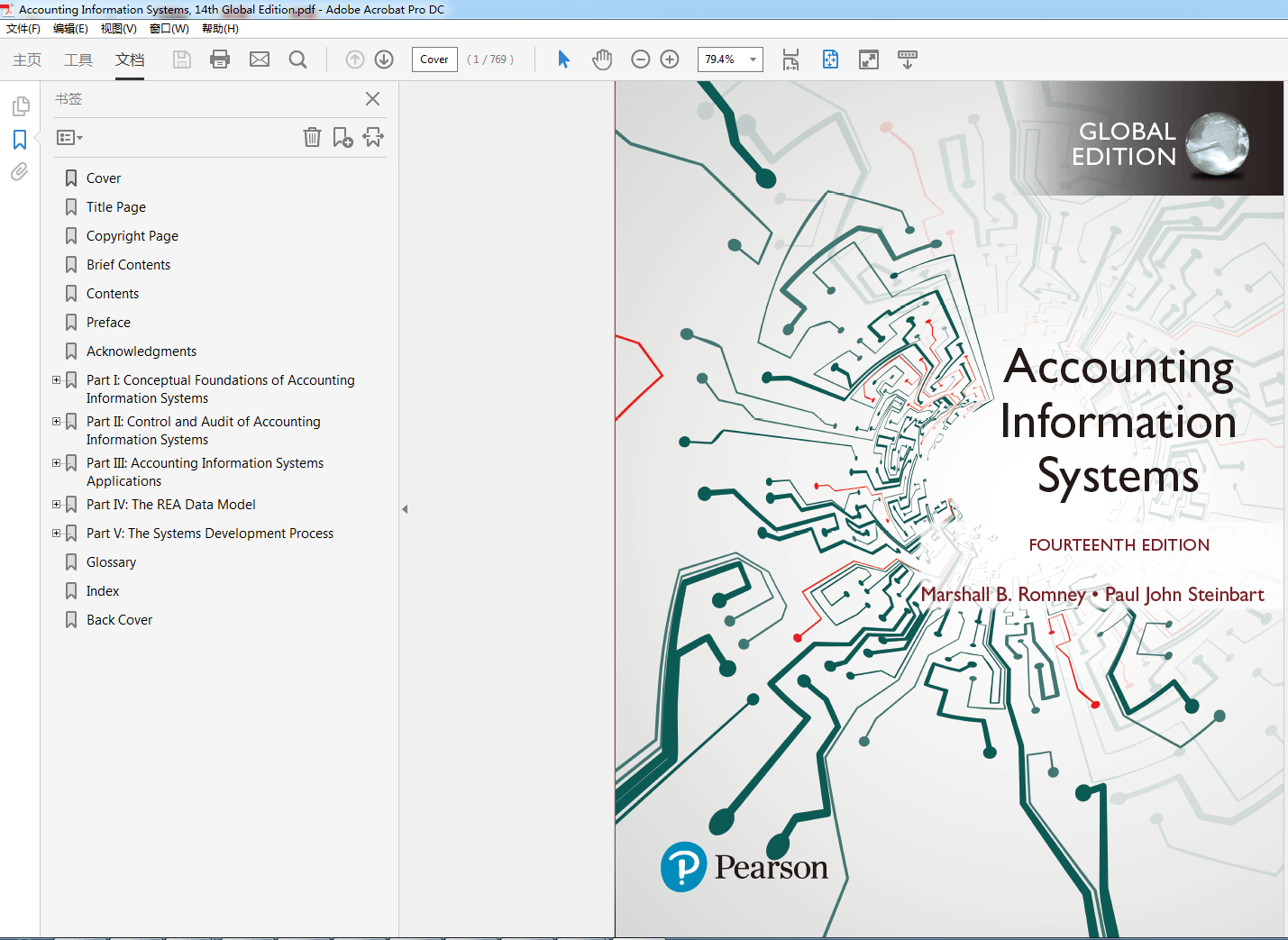Open the zoom percentage dropdown
This screenshot has height=940, width=1288.
(754, 59)
